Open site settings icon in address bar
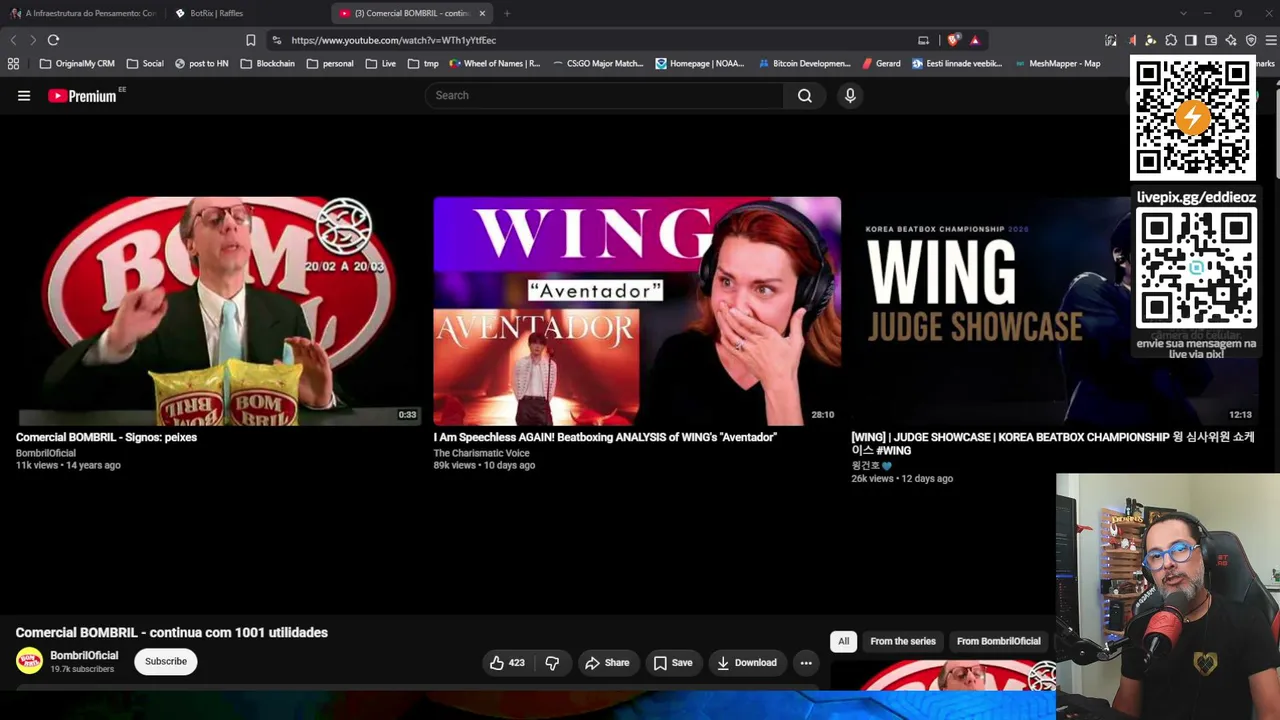Screen dimensions: 1280x720 coord(276,40)
